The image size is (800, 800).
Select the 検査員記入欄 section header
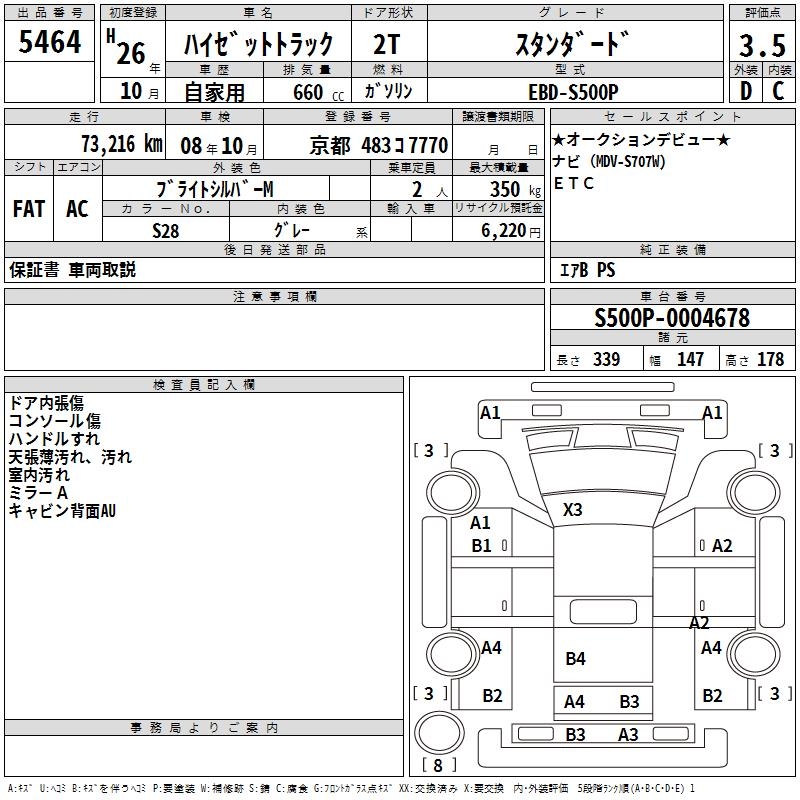coord(204,385)
